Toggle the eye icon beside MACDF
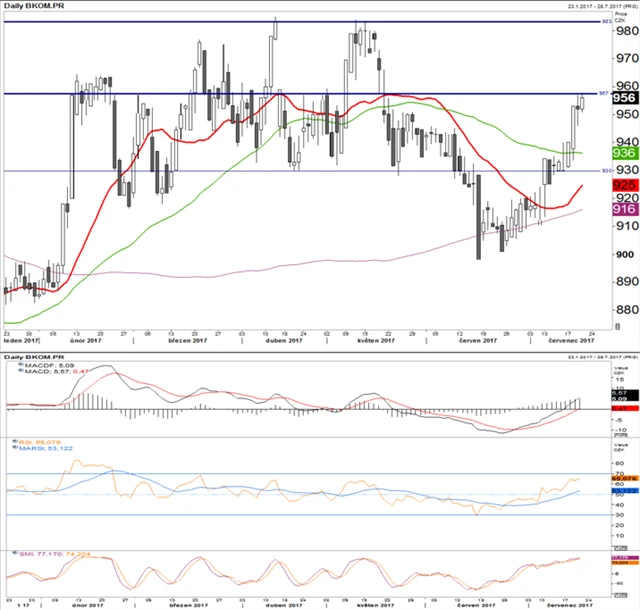Image resolution: width=640 pixels, height=610 pixels. coord(21,364)
